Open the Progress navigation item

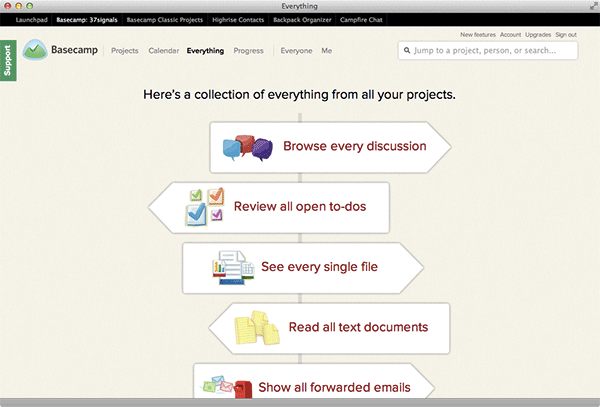[249, 51]
